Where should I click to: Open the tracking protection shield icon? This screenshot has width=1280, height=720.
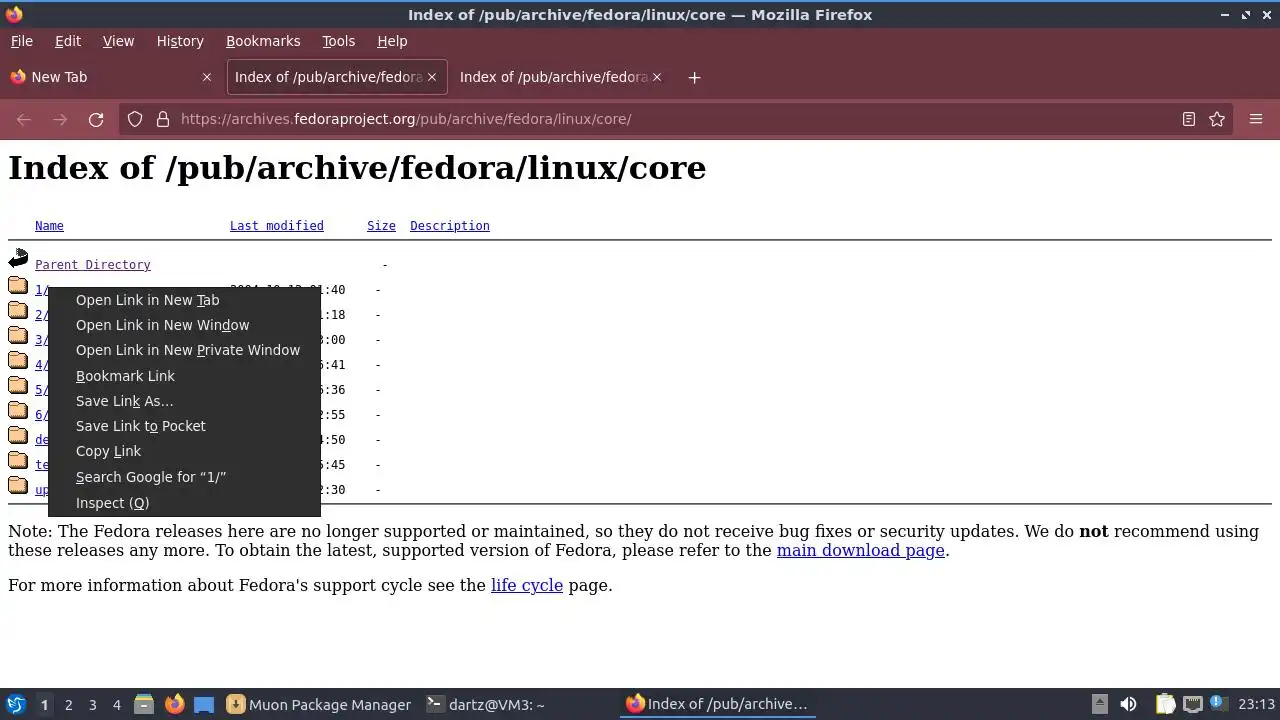pyautogui.click(x=135, y=119)
